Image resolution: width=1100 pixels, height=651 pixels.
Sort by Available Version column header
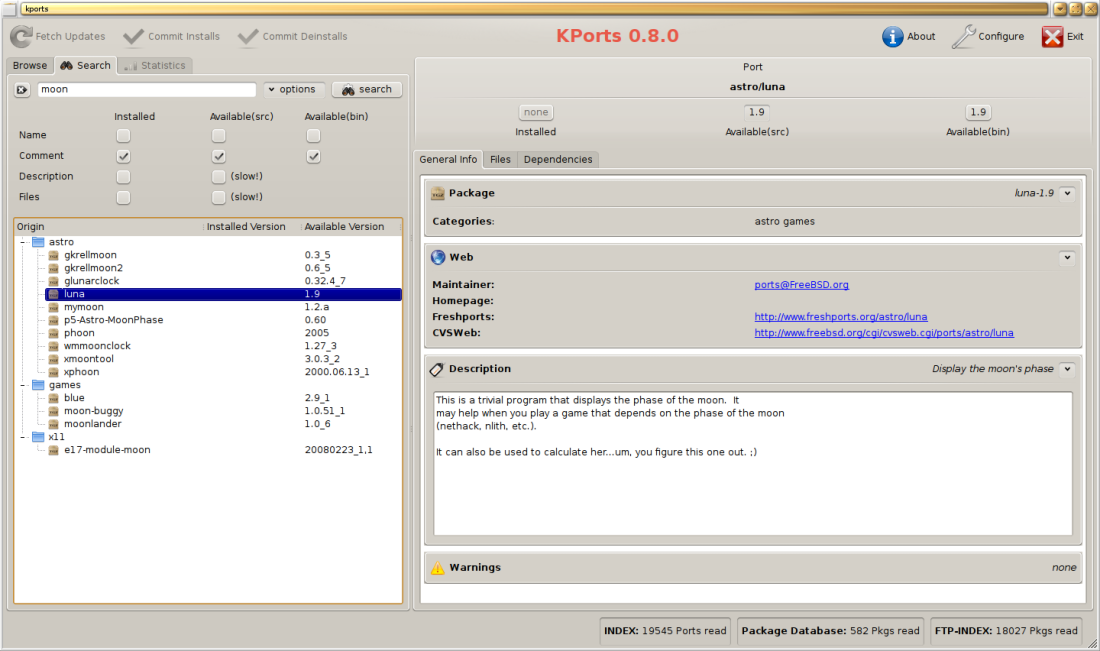[351, 227]
